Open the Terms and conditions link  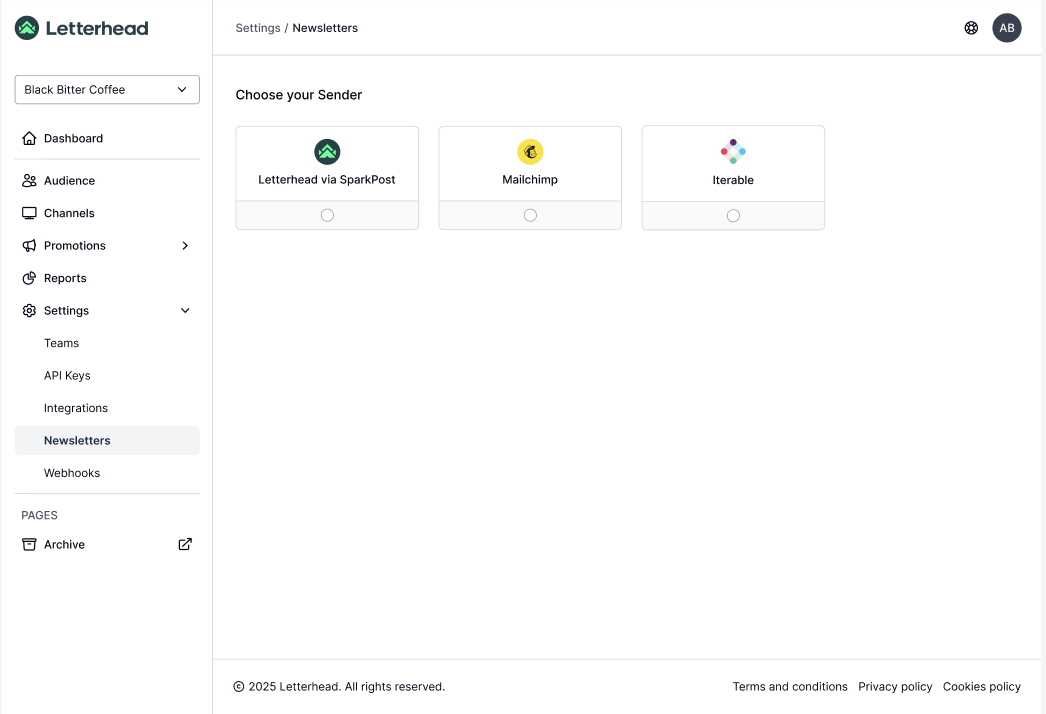coord(790,687)
